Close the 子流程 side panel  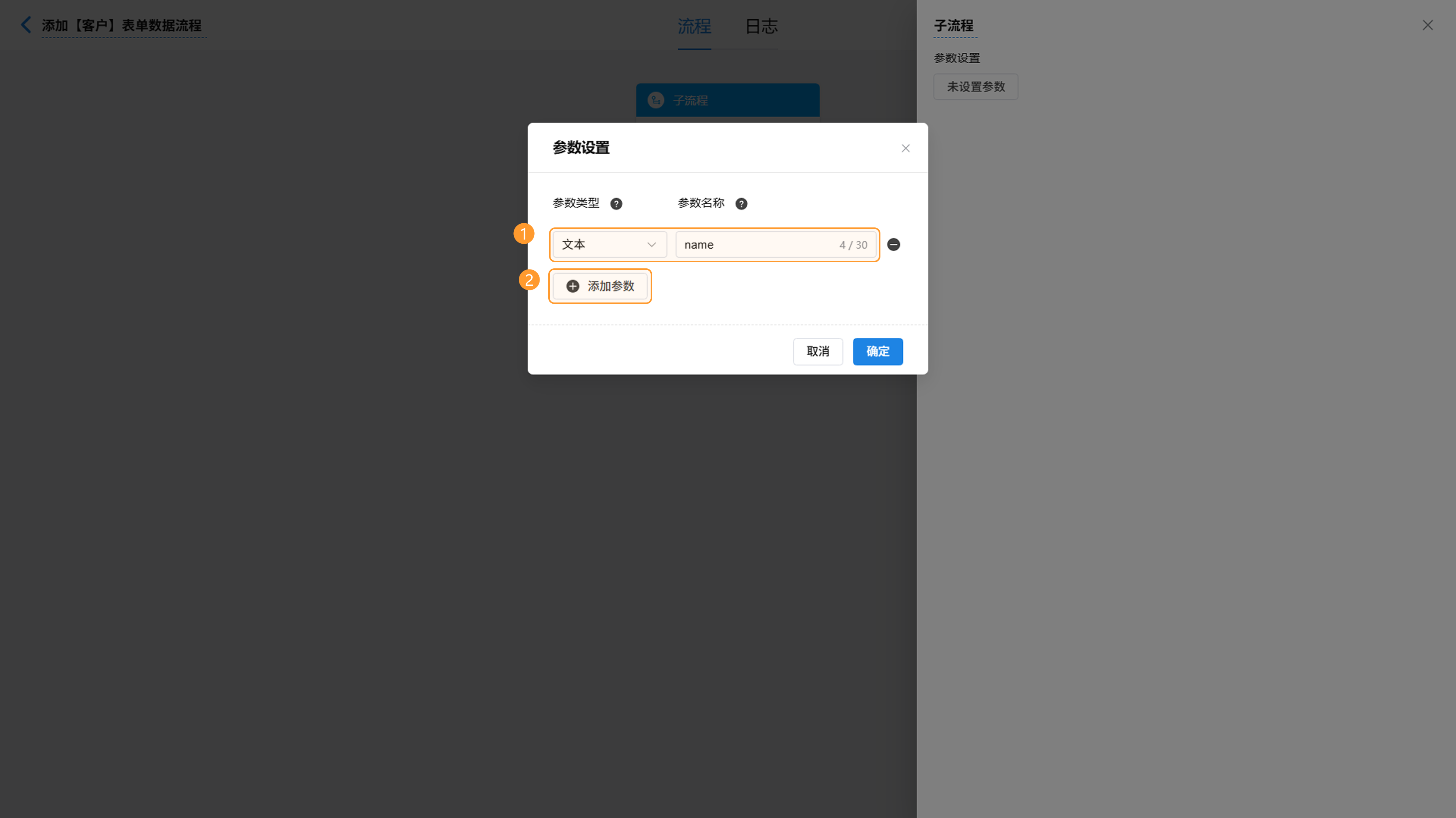pos(1428,25)
